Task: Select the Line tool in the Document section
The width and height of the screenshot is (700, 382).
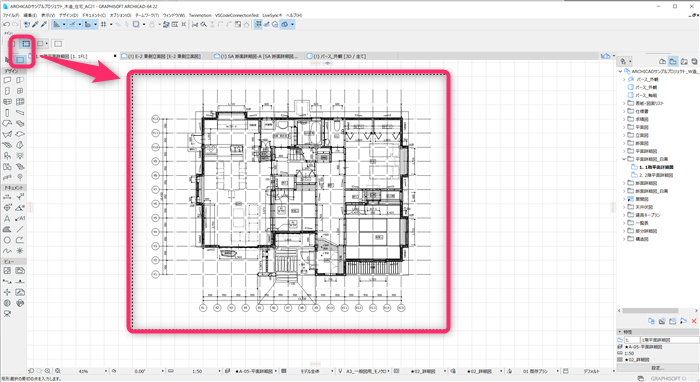Action: coord(20,229)
